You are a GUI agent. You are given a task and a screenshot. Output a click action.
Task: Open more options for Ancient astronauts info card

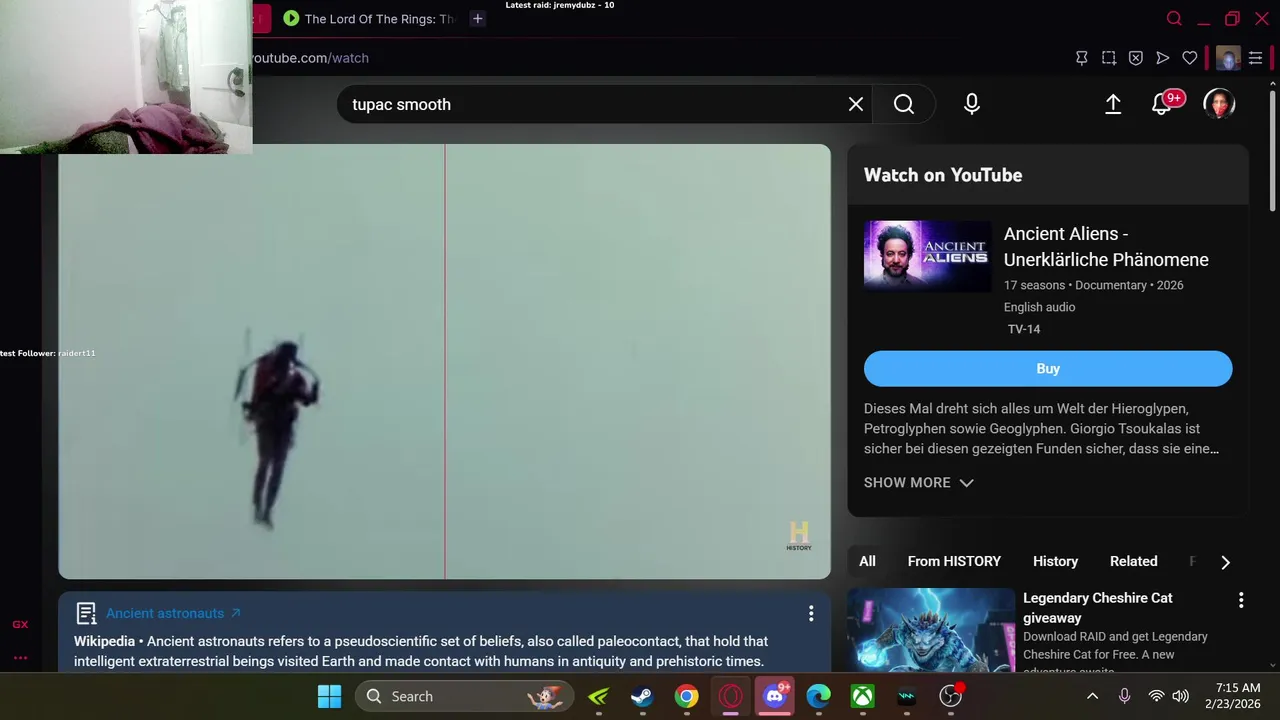(811, 613)
